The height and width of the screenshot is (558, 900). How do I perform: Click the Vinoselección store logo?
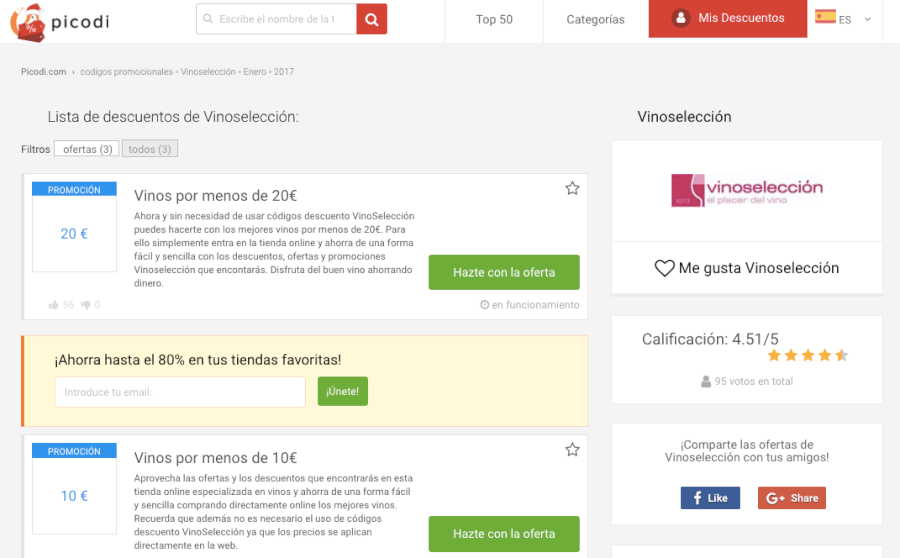pos(747,191)
